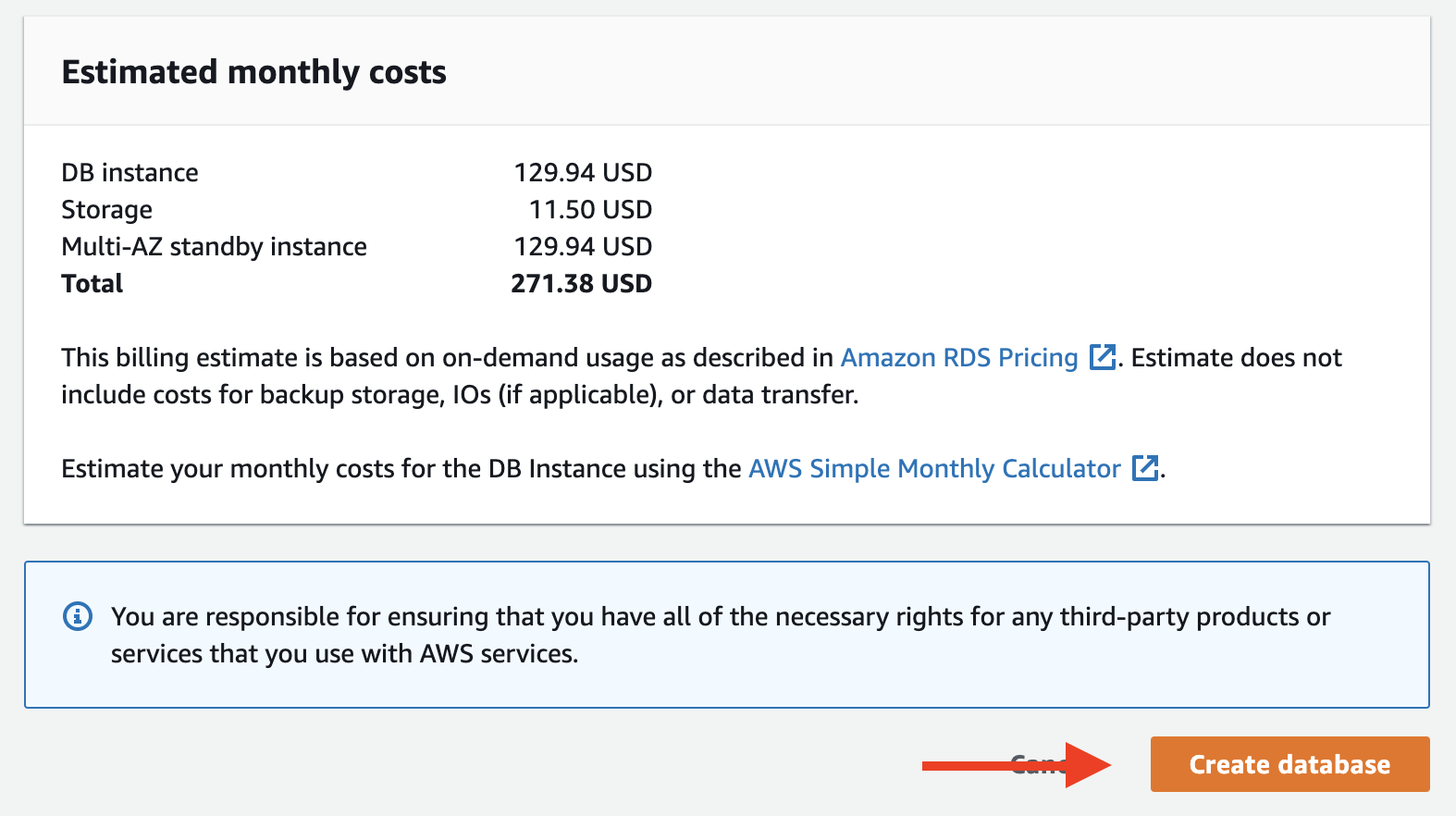The height and width of the screenshot is (816, 1456).
Task: Click the blue info icon in the notice banner
Action: point(79,615)
